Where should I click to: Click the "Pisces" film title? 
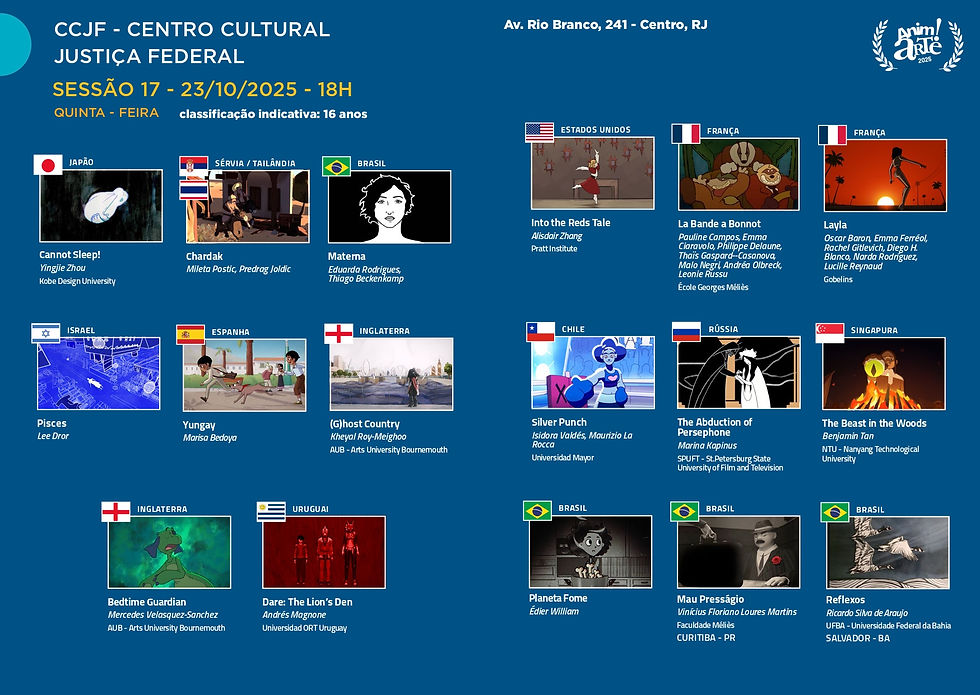point(52,423)
